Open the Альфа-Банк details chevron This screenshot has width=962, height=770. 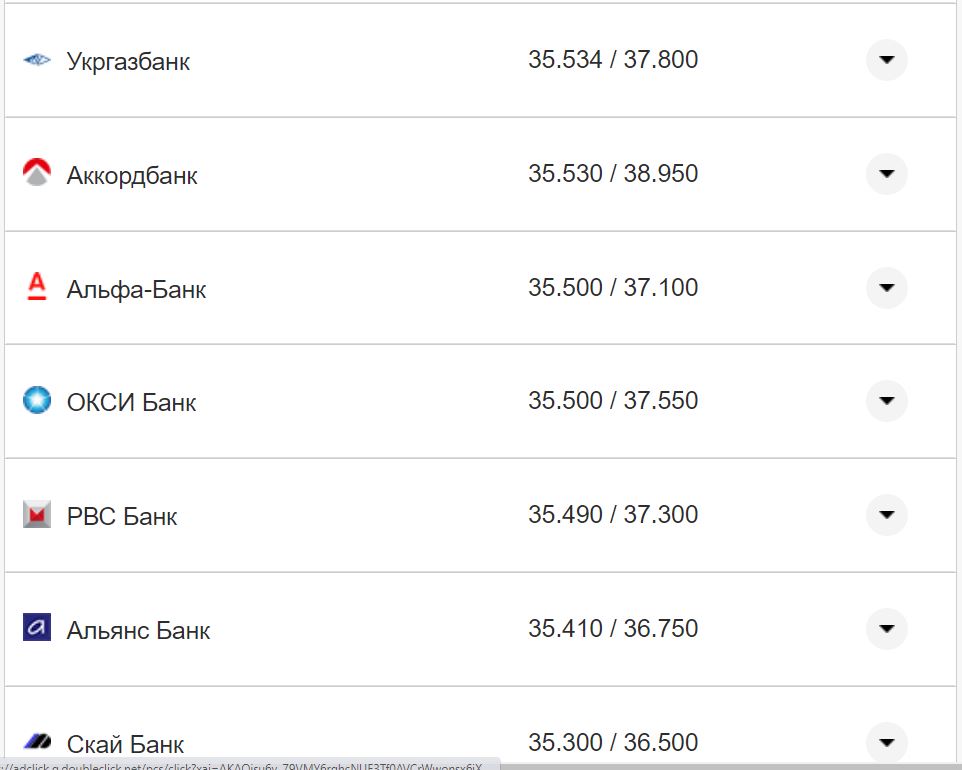coord(886,288)
